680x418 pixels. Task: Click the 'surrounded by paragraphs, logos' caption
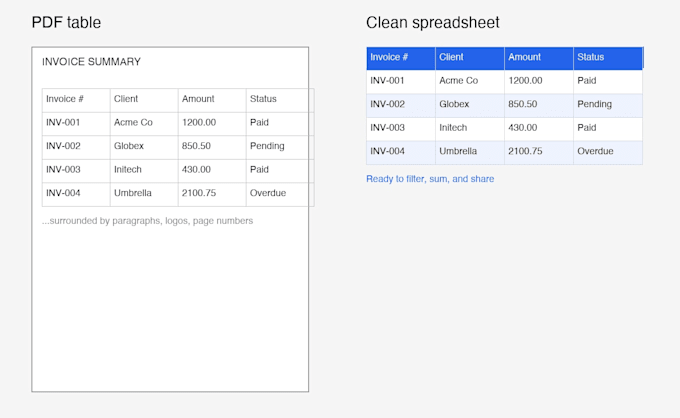[147, 221]
